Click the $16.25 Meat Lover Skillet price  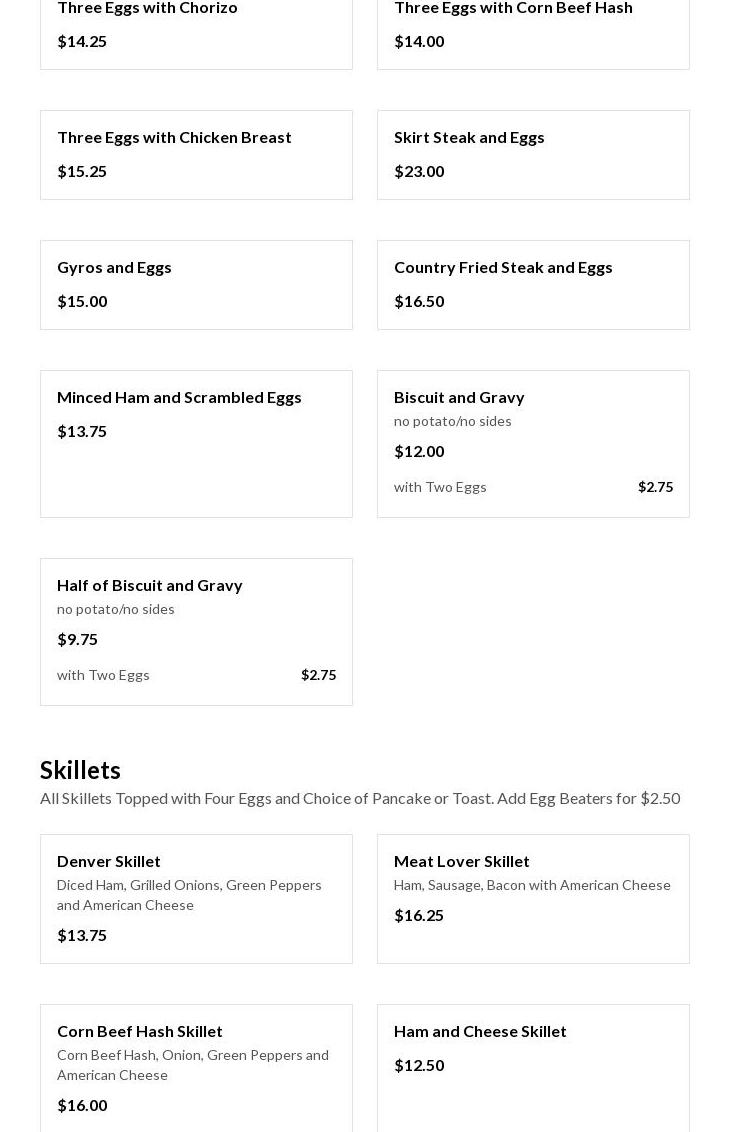pos(419,915)
